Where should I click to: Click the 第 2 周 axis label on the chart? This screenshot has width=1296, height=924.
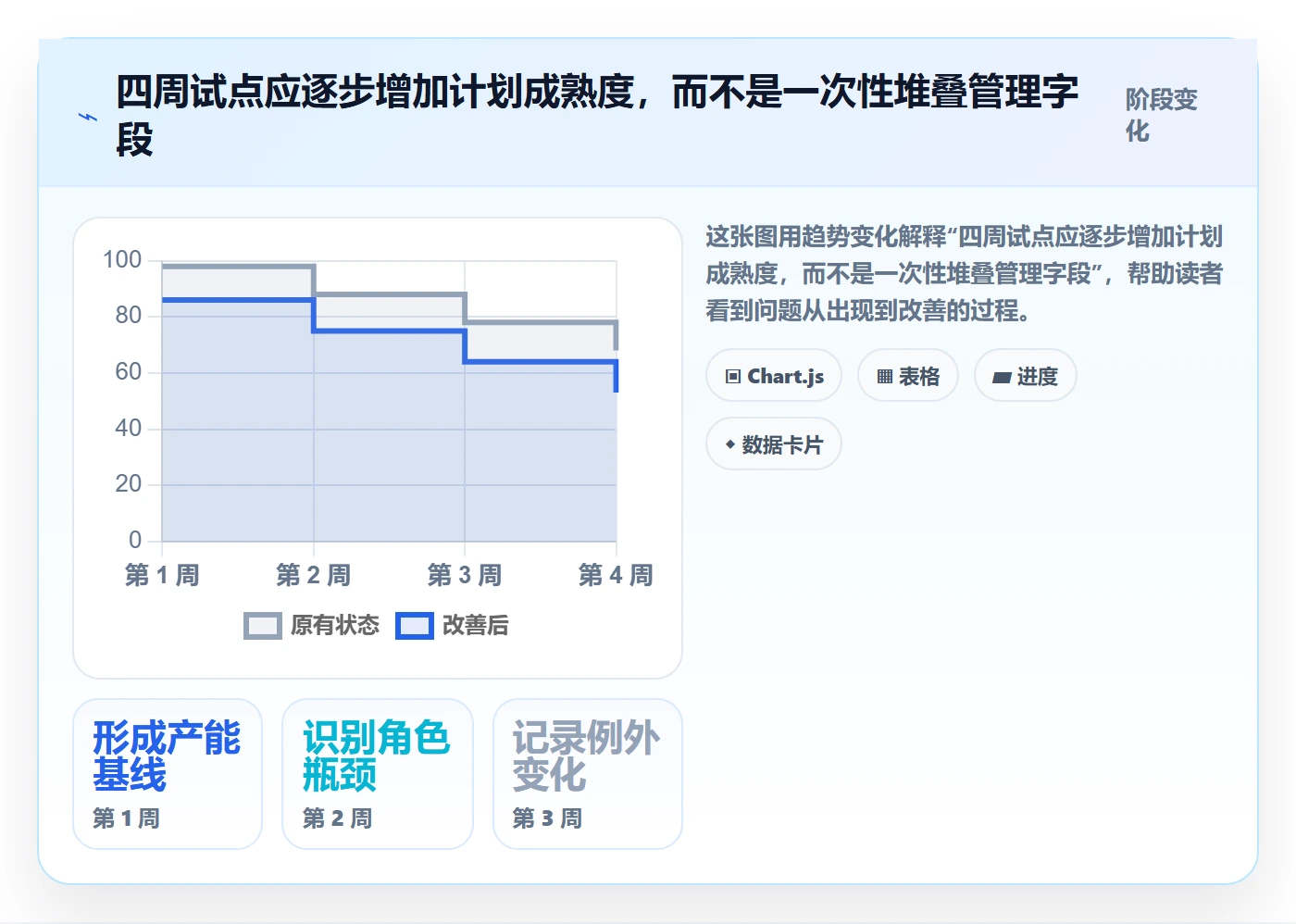[x=314, y=575]
